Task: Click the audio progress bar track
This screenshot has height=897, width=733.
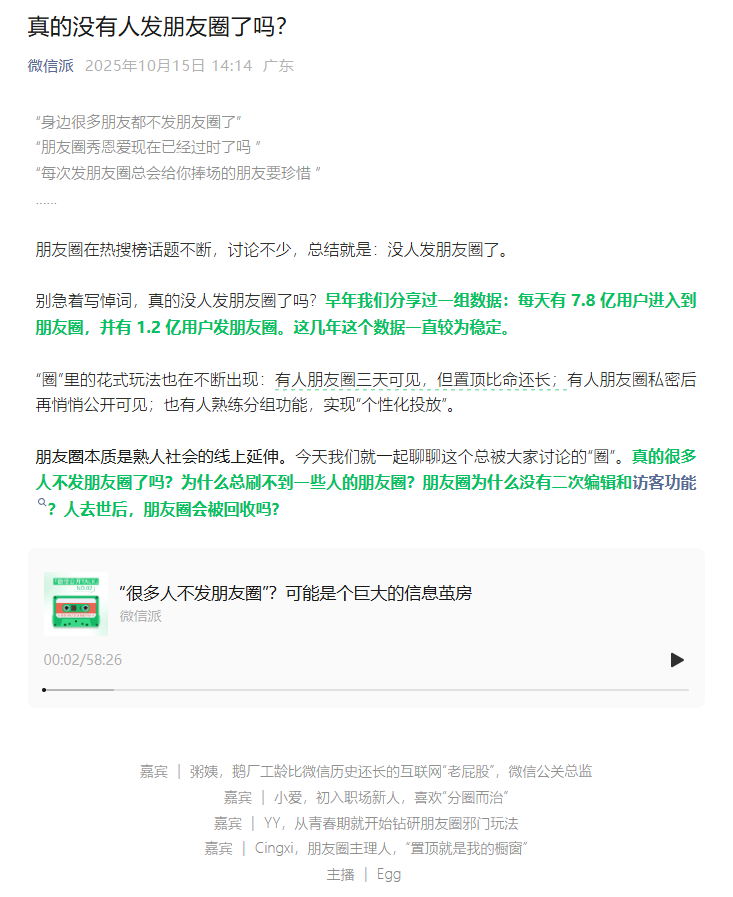Action: coord(366,690)
